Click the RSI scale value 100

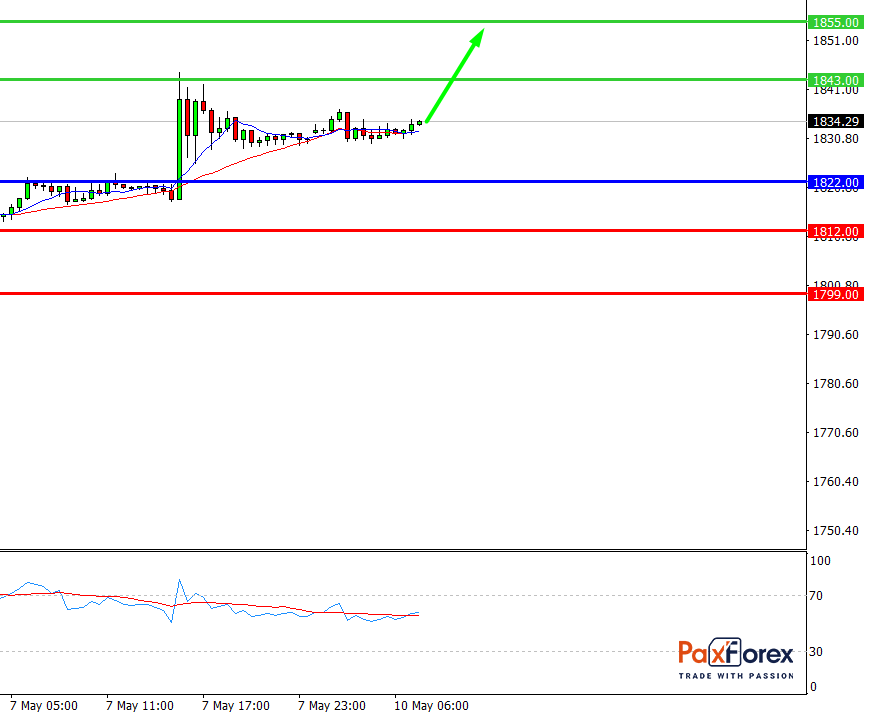coord(821,560)
